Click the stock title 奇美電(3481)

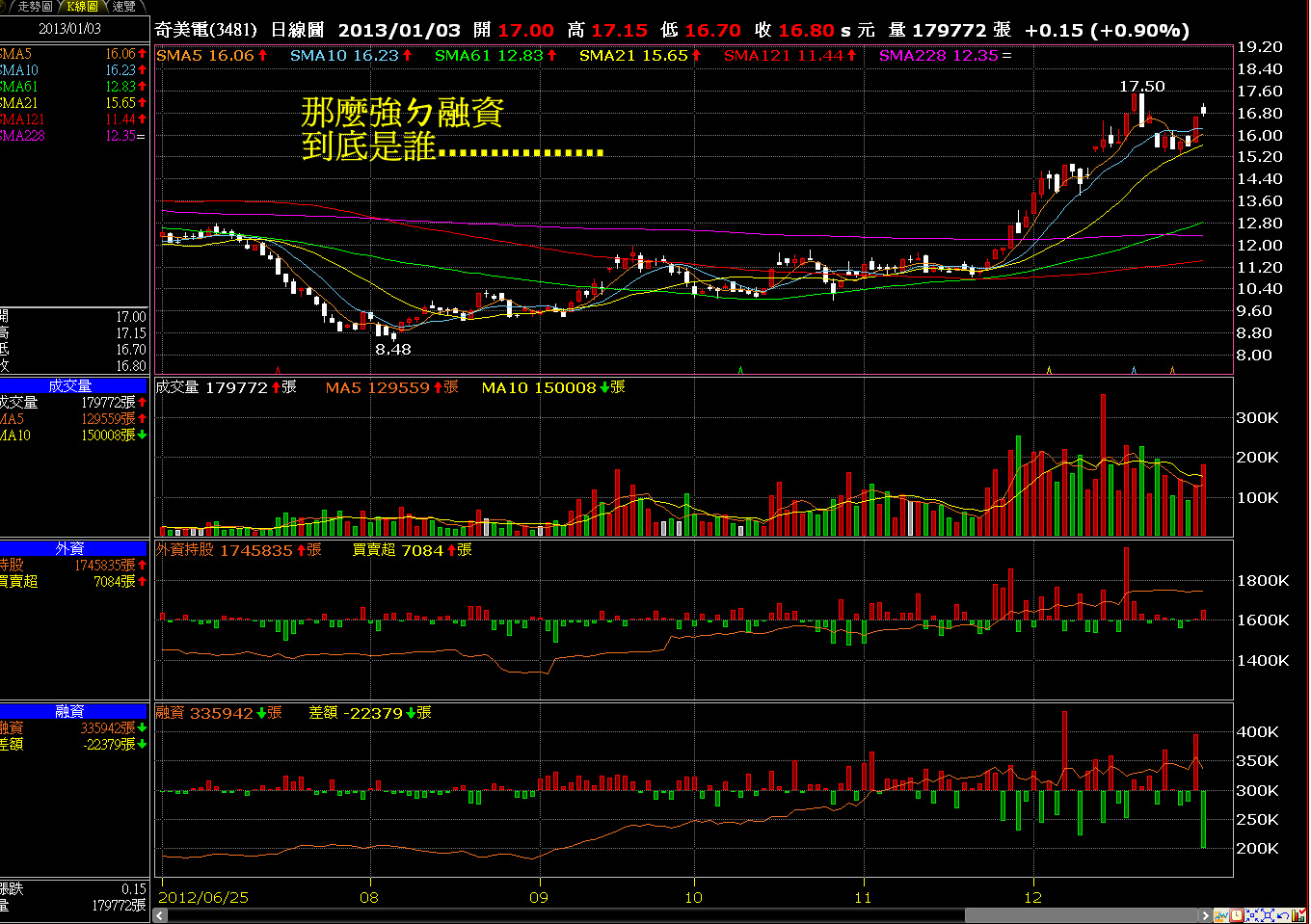pos(206,30)
